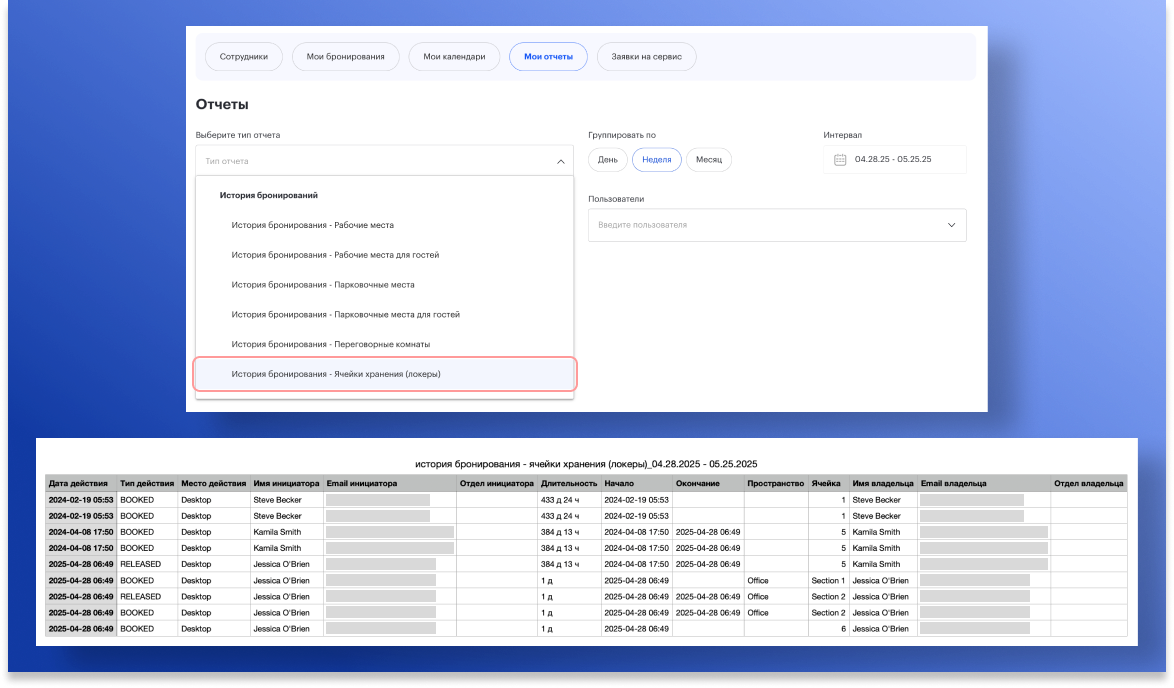Click the Место действия column header
This screenshot has height=688, width=1174.
pyautogui.click(x=213, y=484)
